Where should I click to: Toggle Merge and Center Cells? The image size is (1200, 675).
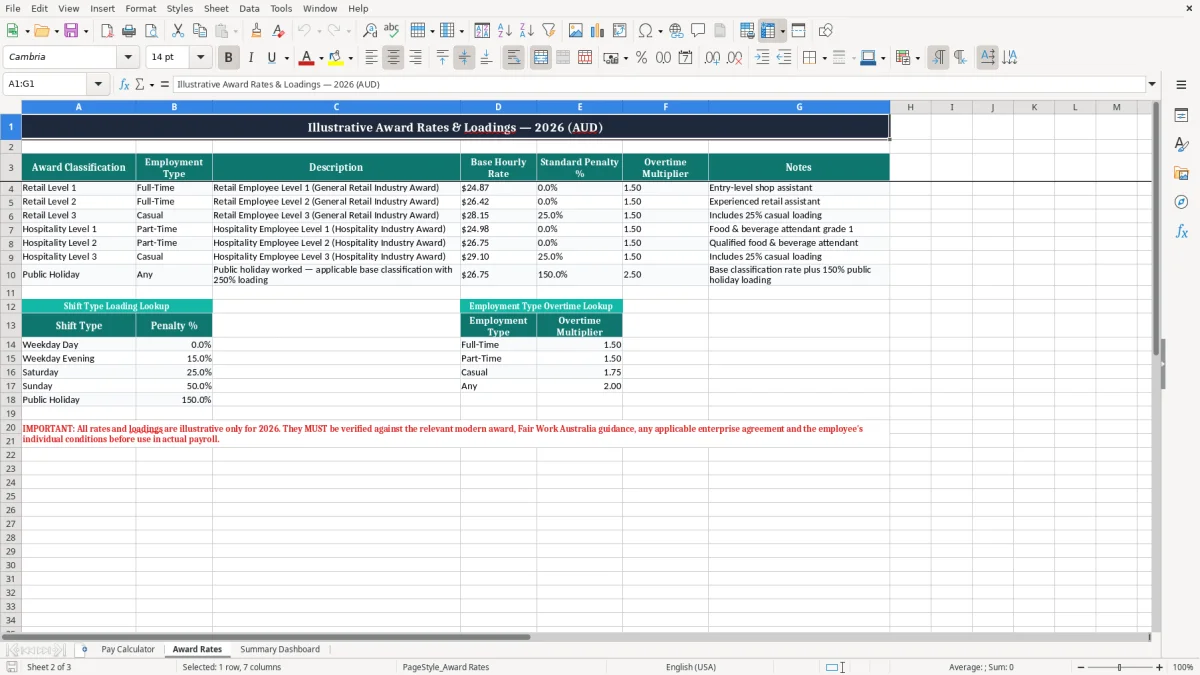click(540, 58)
